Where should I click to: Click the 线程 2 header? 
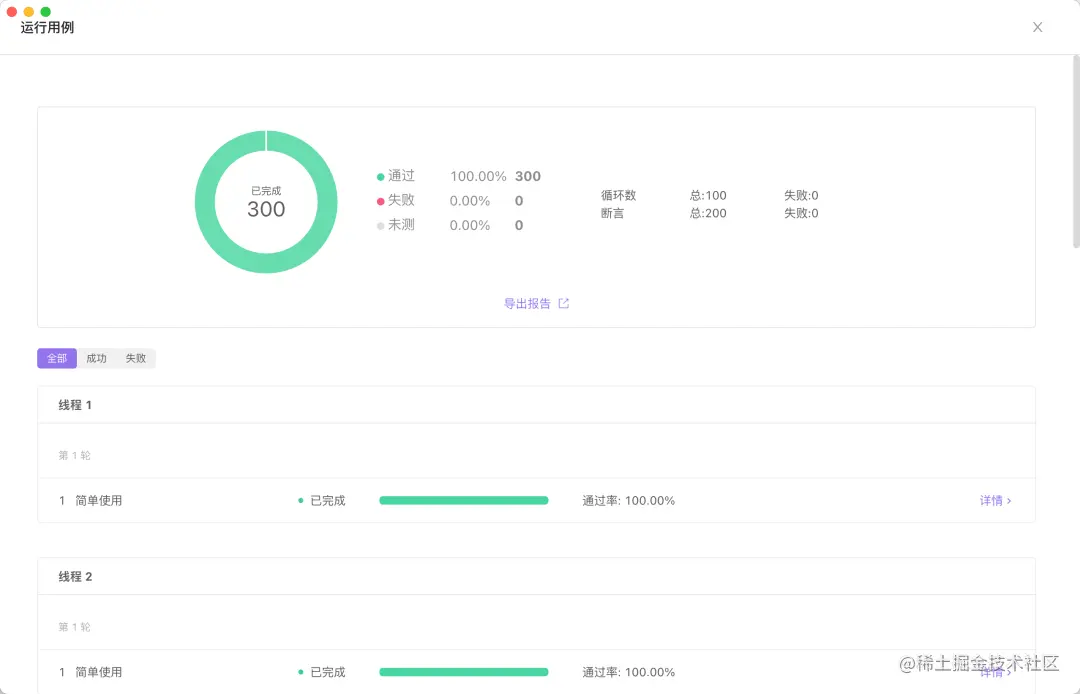tap(536, 576)
